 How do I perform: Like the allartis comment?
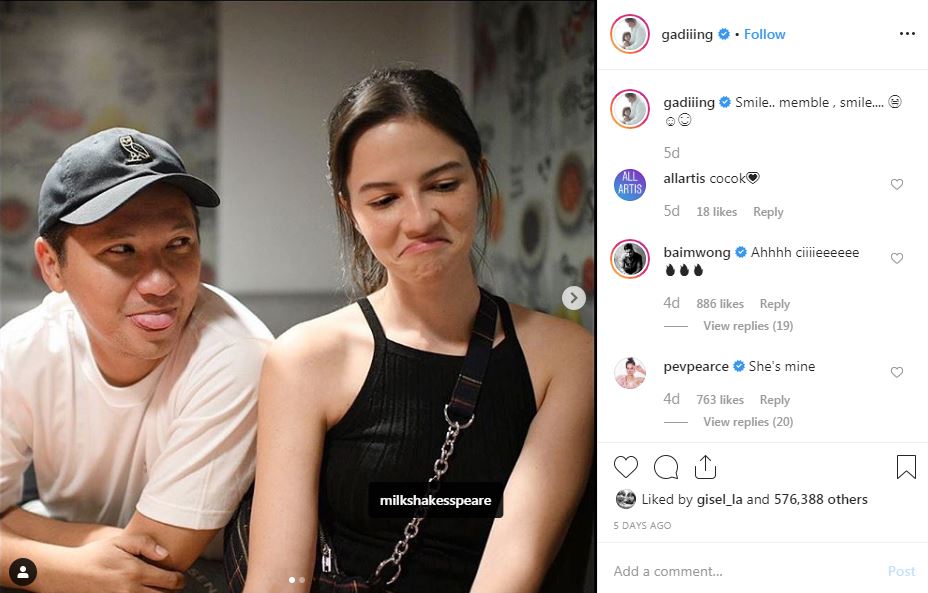coord(897,184)
